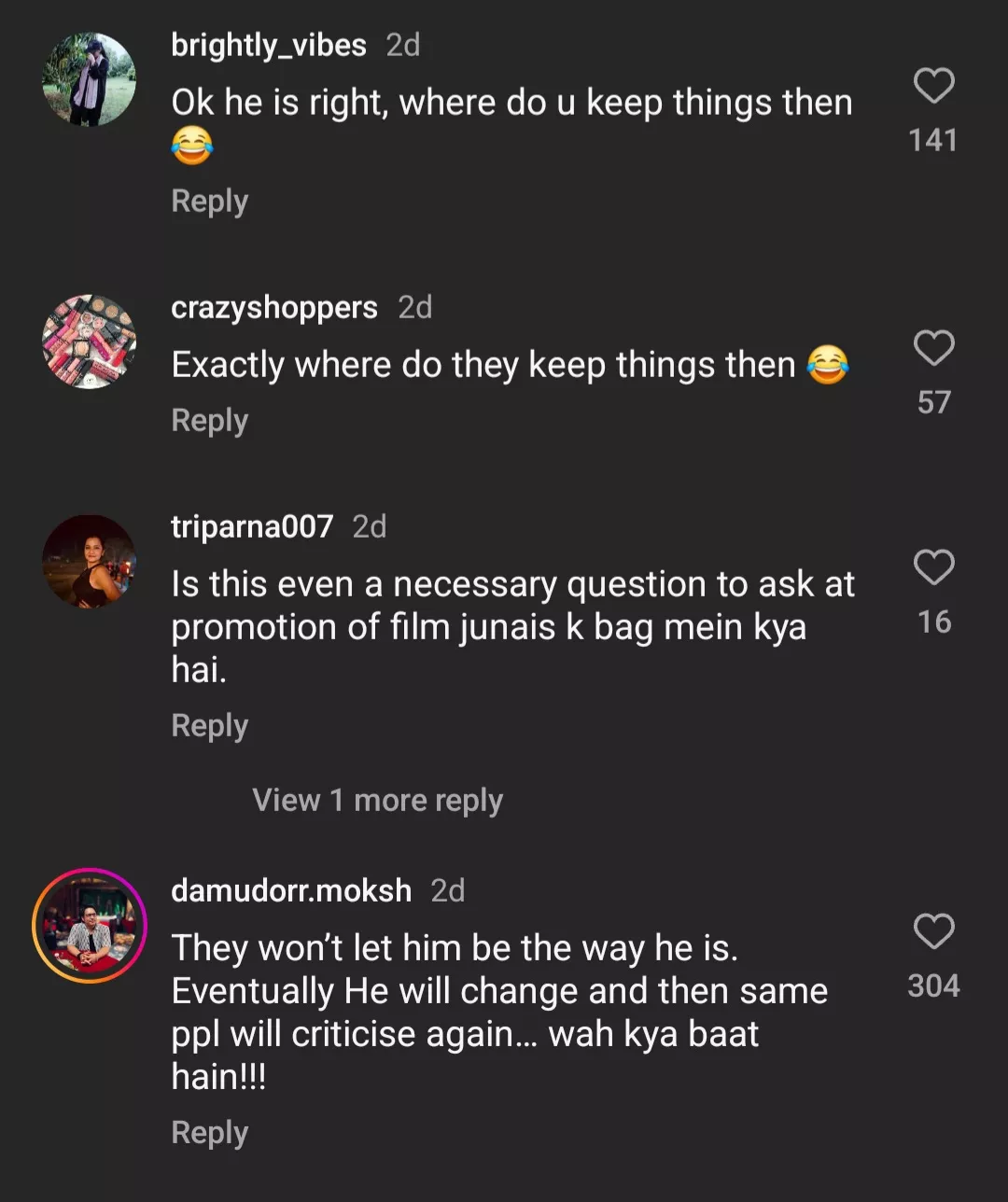Viewport: 1008px width, 1202px height.
Task: Open brightly_vibes profile picture
Action: (x=90, y=79)
